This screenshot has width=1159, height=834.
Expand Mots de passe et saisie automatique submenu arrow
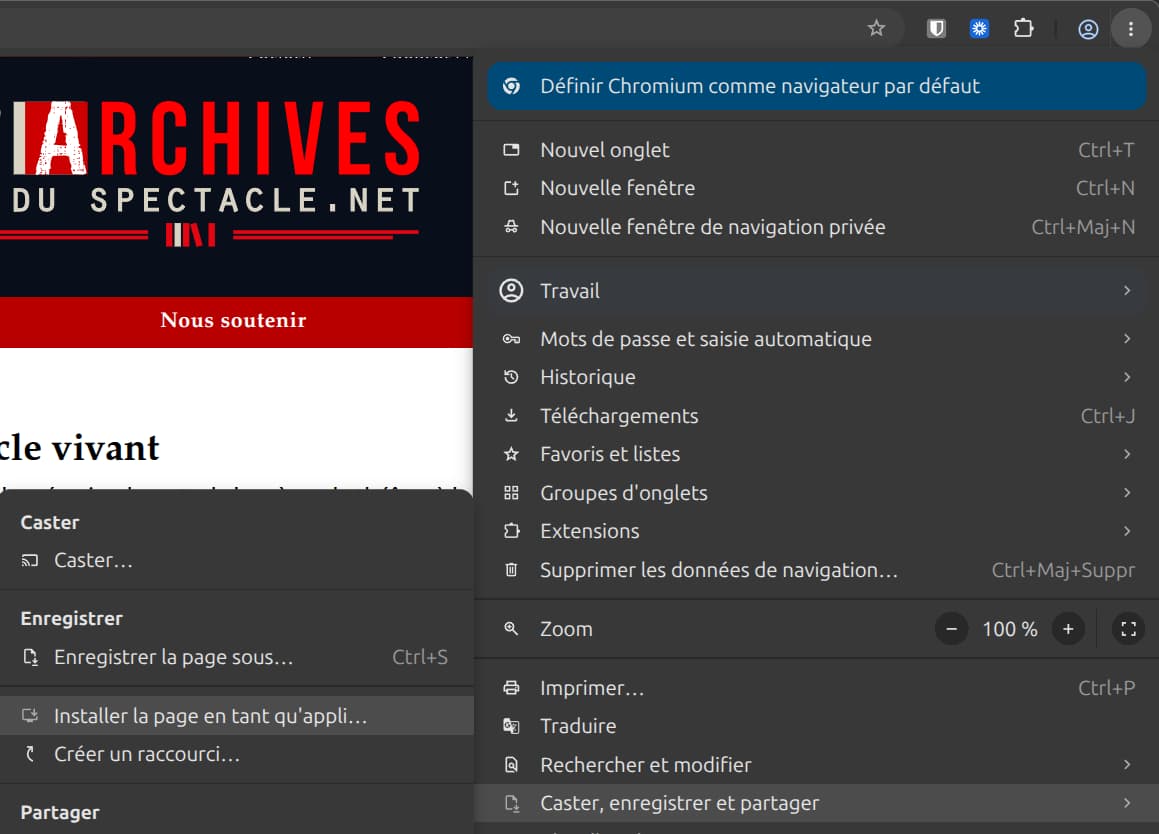[x=1126, y=339]
